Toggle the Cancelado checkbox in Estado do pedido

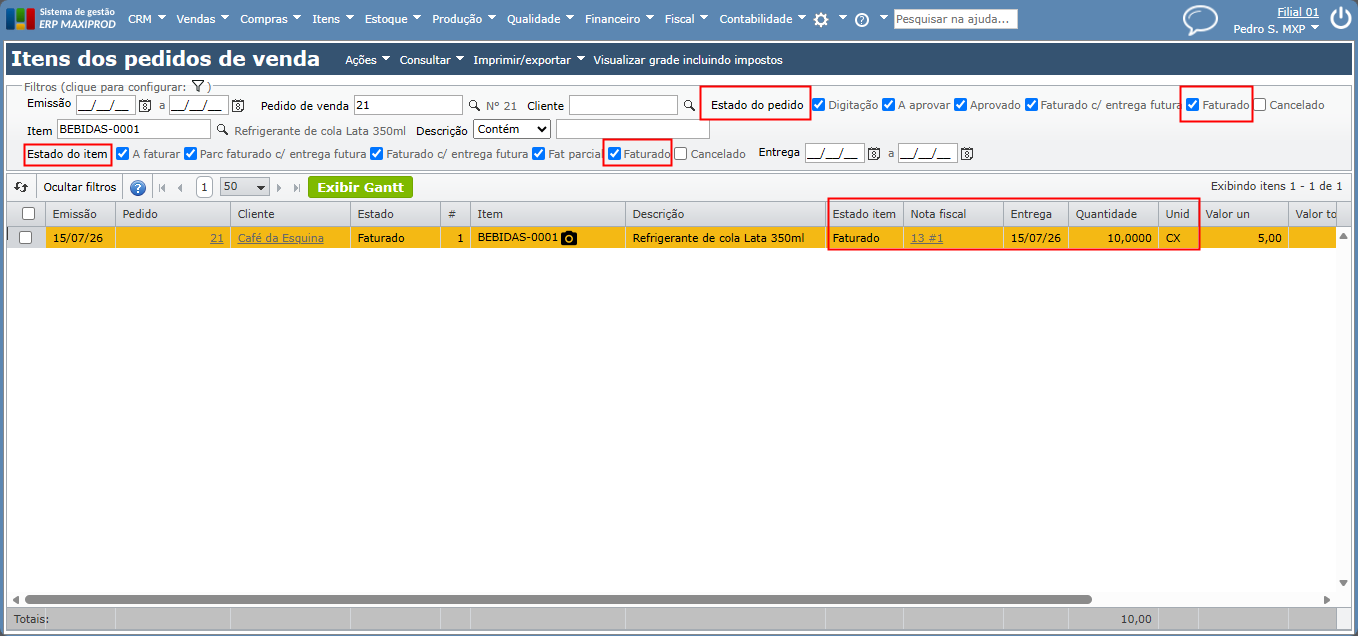[x=1260, y=104]
